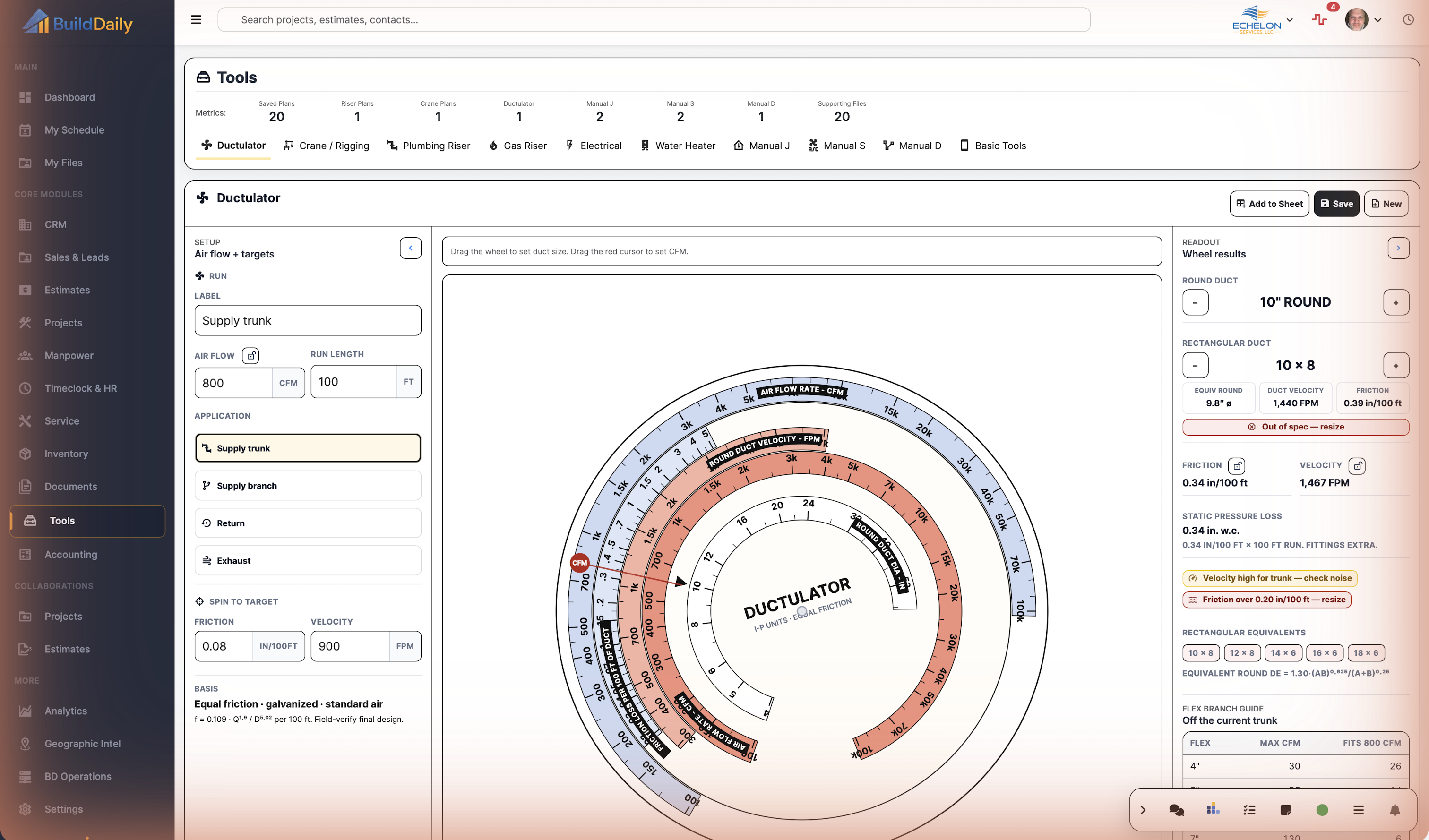Decrease the round duct size
The height and width of the screenshot is (840, 1429).
tap(1195, 302)
